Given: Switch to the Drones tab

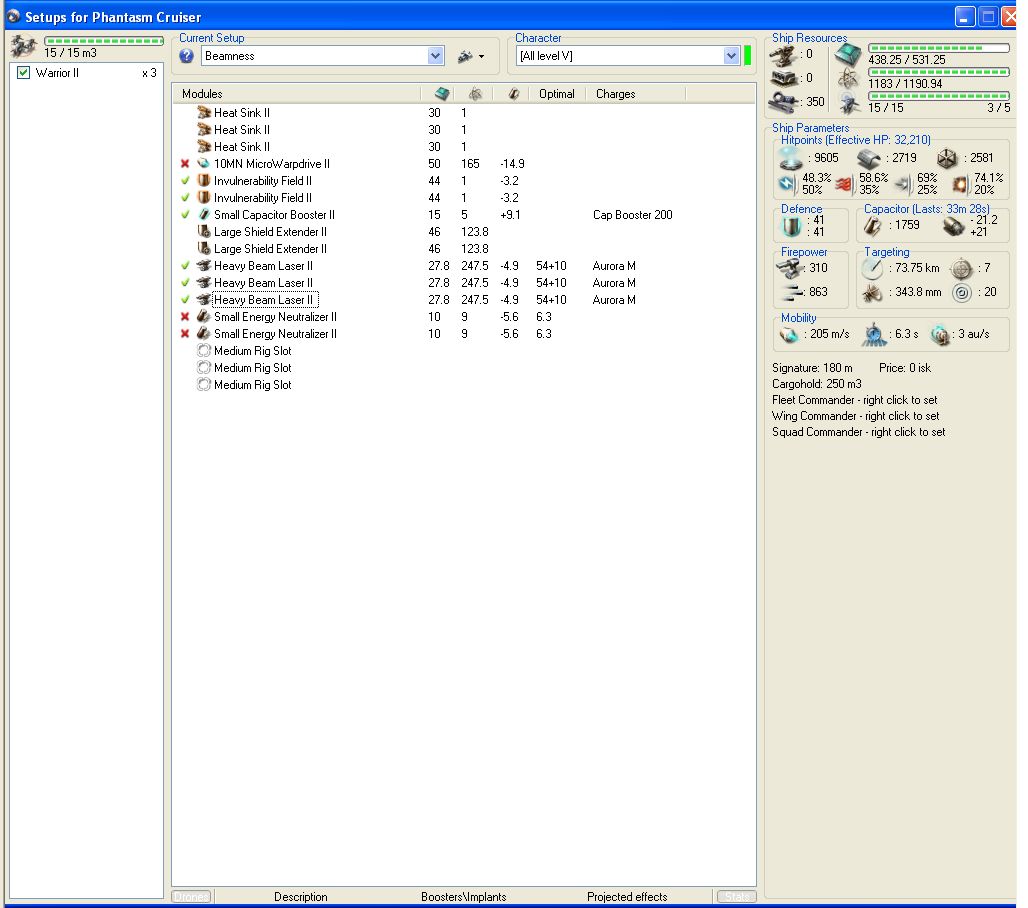Looking at the screenshot, I should pos(191,897).
